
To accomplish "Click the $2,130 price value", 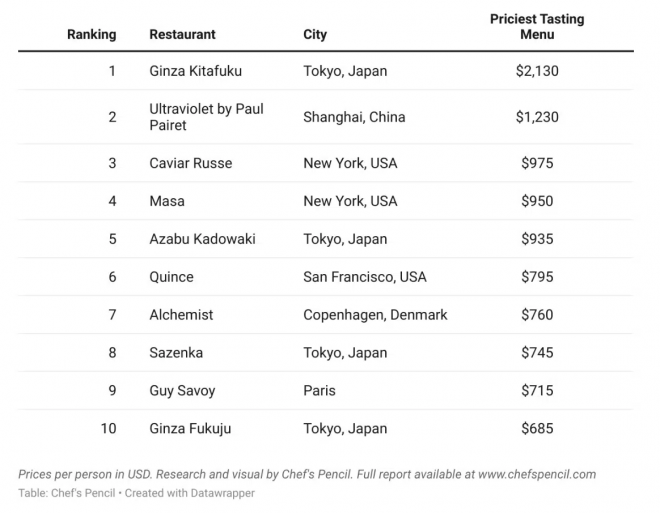I will point(537,71).
